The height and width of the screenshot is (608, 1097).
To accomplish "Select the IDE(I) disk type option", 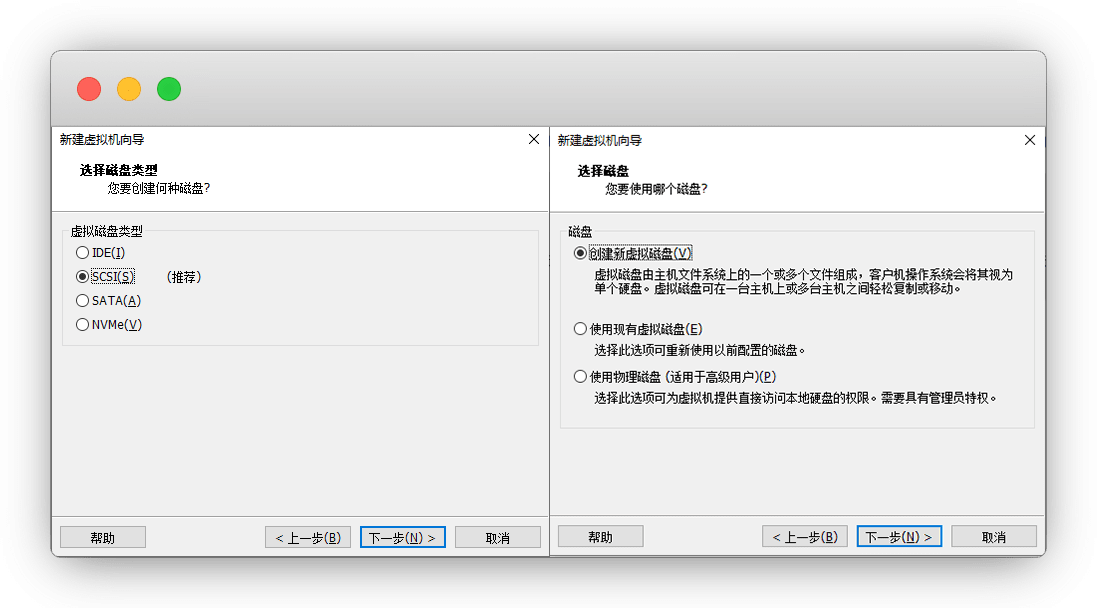I will (83, 253).
